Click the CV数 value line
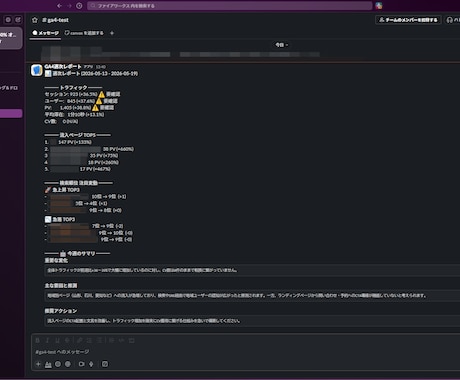This screenshot has width=460, height=380. (61, 122)
